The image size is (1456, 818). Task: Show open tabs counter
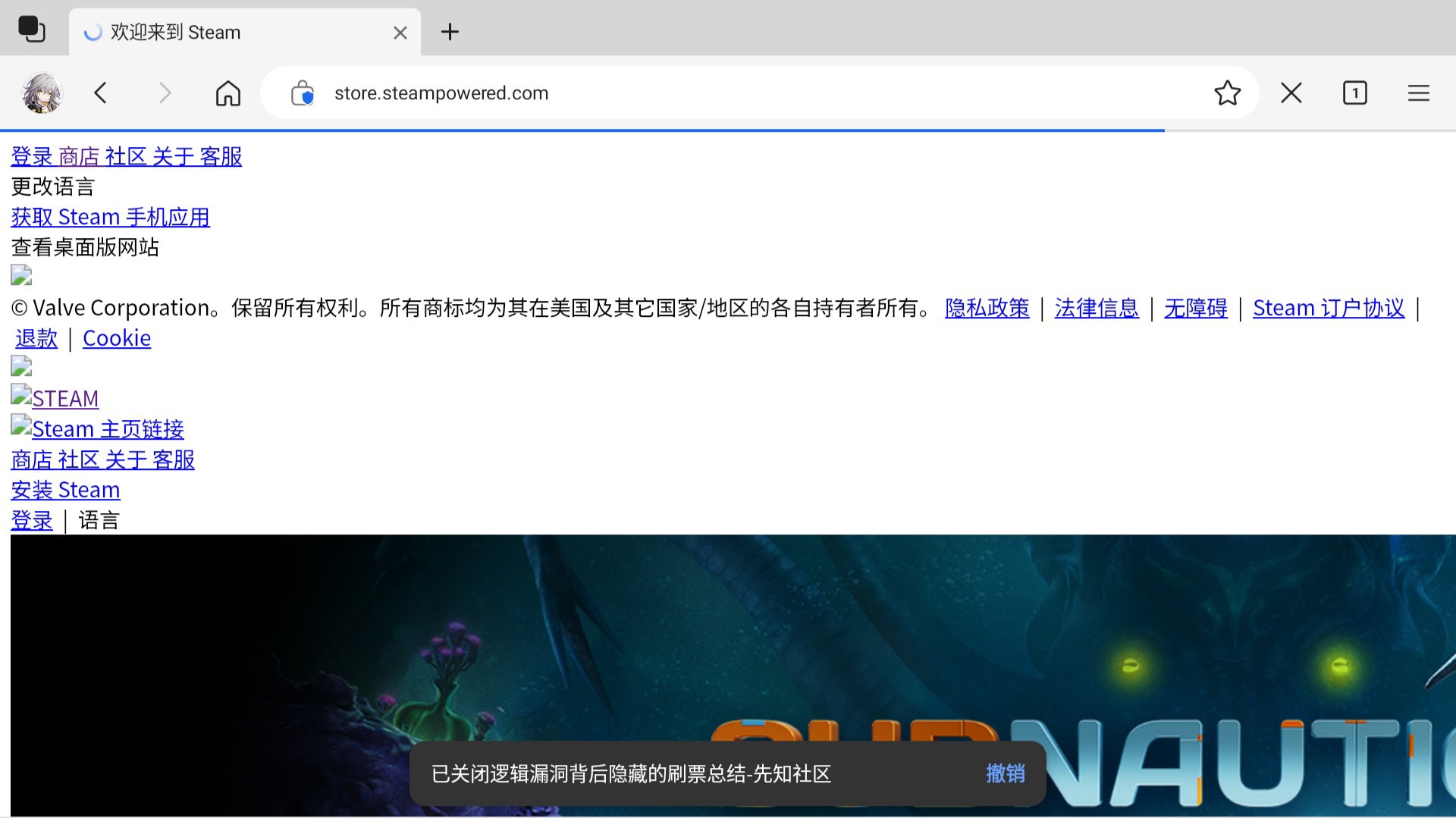1355,93
